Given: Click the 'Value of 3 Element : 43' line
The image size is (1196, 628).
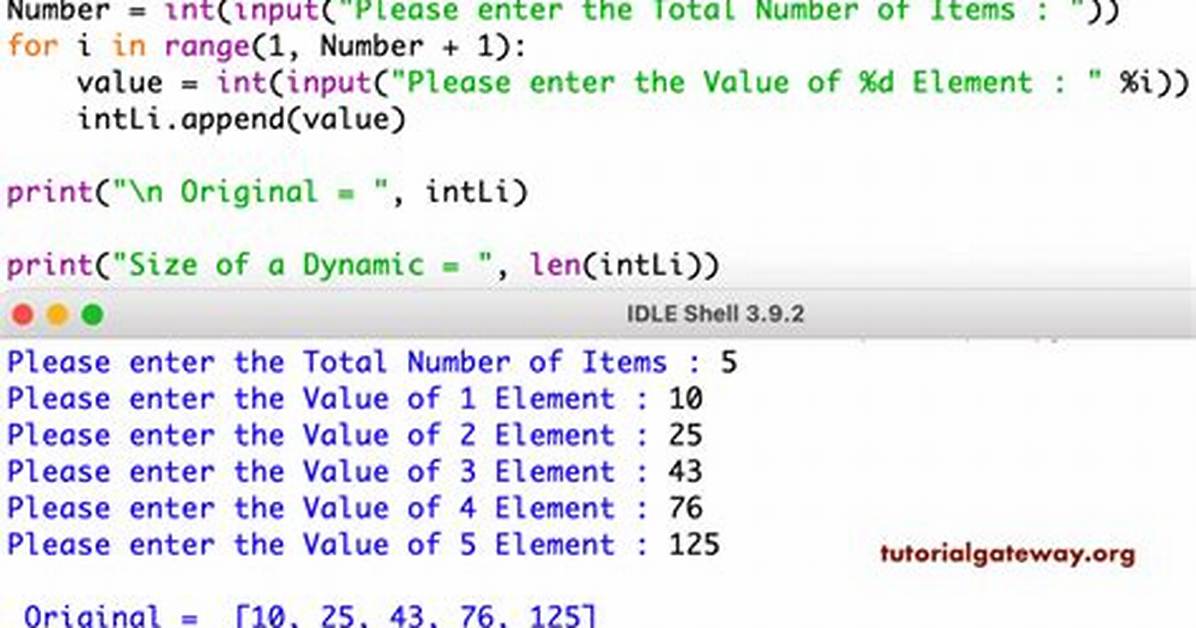Looking at the screenshot, I should click(355, 472).
